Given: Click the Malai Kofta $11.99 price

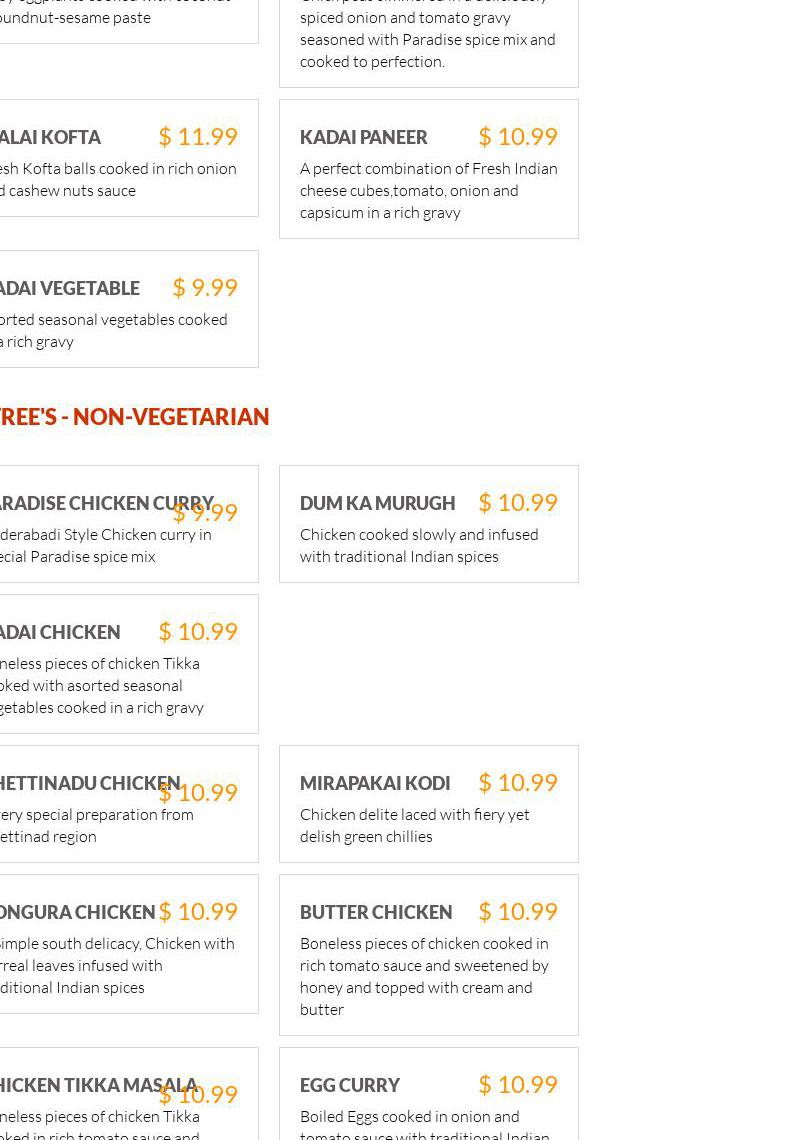Looking at the screenshot, I should coord(198,137).
